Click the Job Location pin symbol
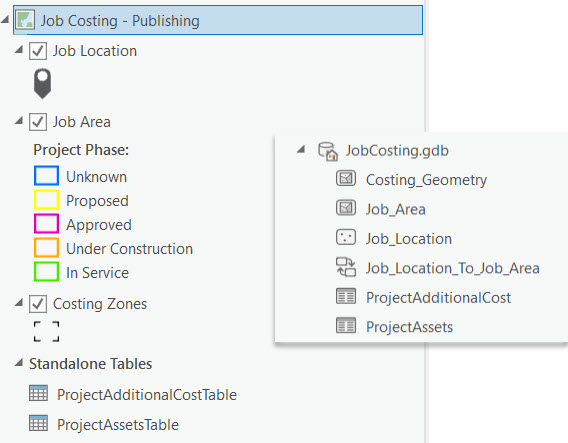568x443 pixels. [42, 84]
